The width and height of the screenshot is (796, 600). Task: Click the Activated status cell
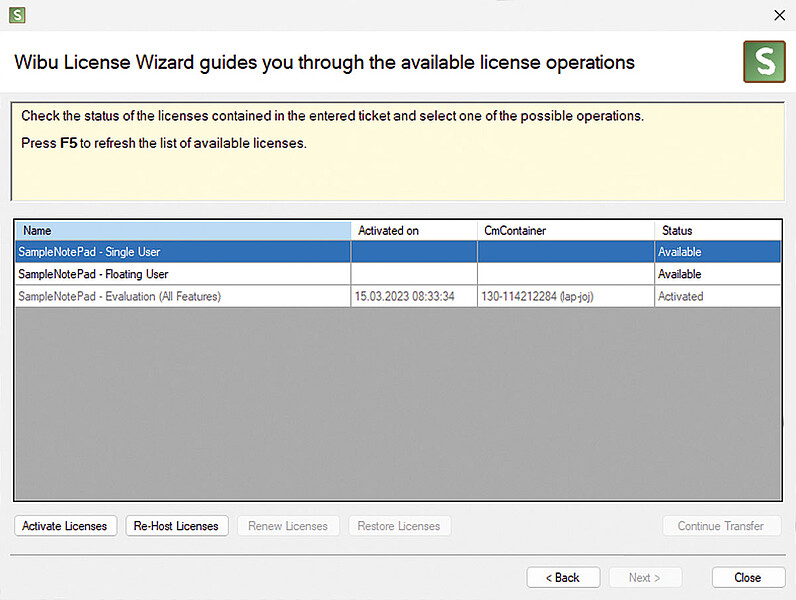(x=717, y=296)
